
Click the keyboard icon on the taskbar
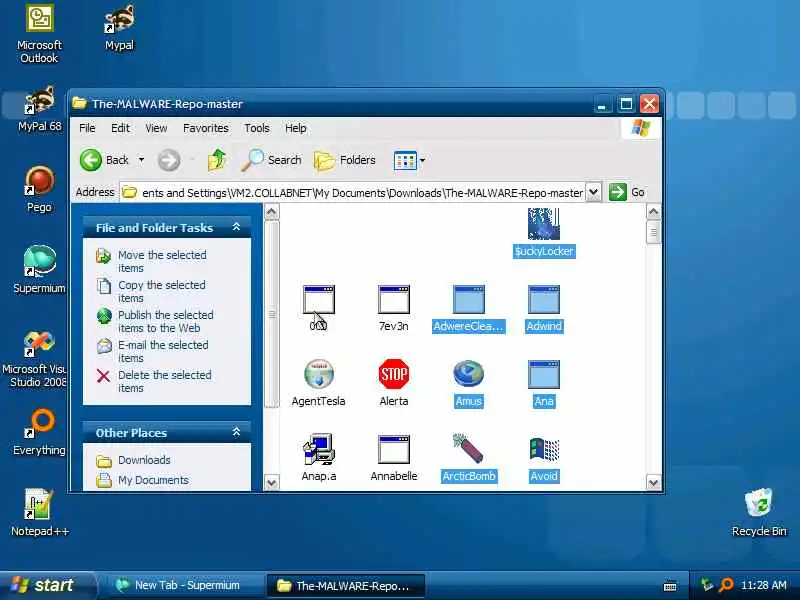click(670, 586)
